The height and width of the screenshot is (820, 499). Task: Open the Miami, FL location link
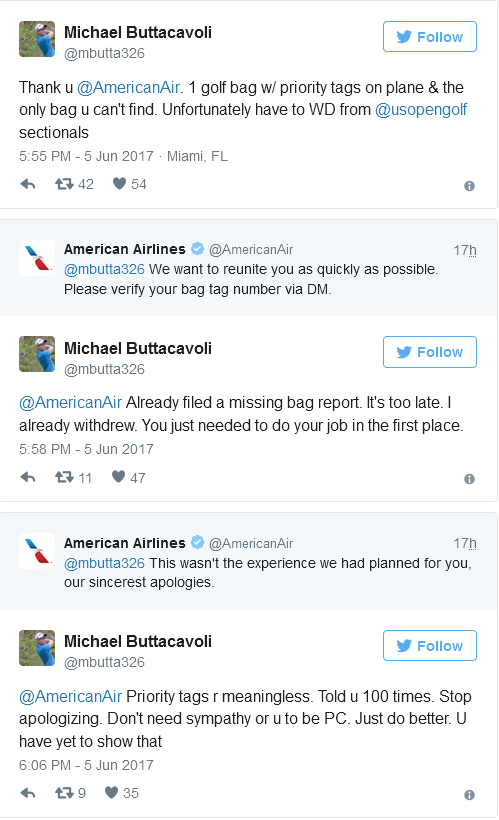[x=197, y=156]
